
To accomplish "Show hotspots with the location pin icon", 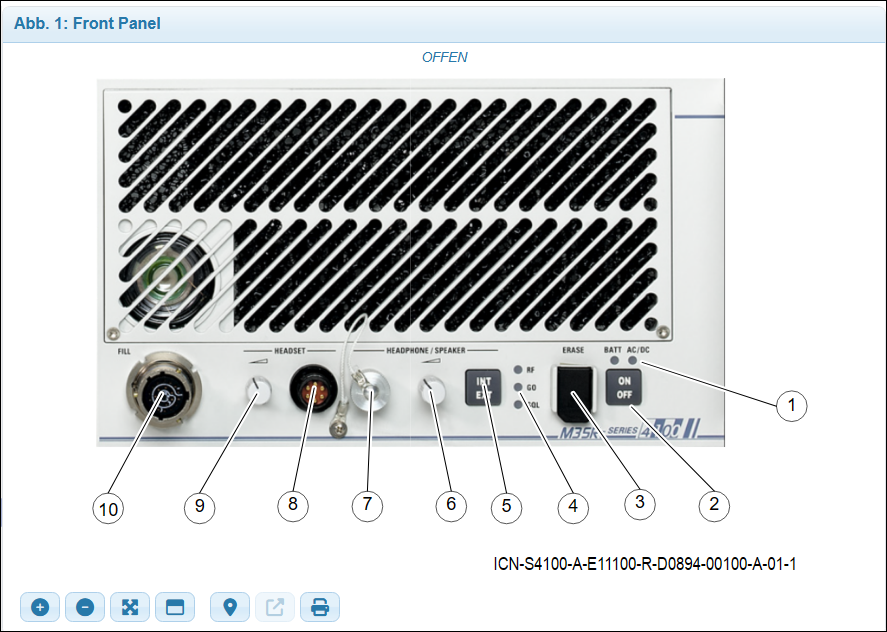I will pyautogui.click(x=230, y=607).
